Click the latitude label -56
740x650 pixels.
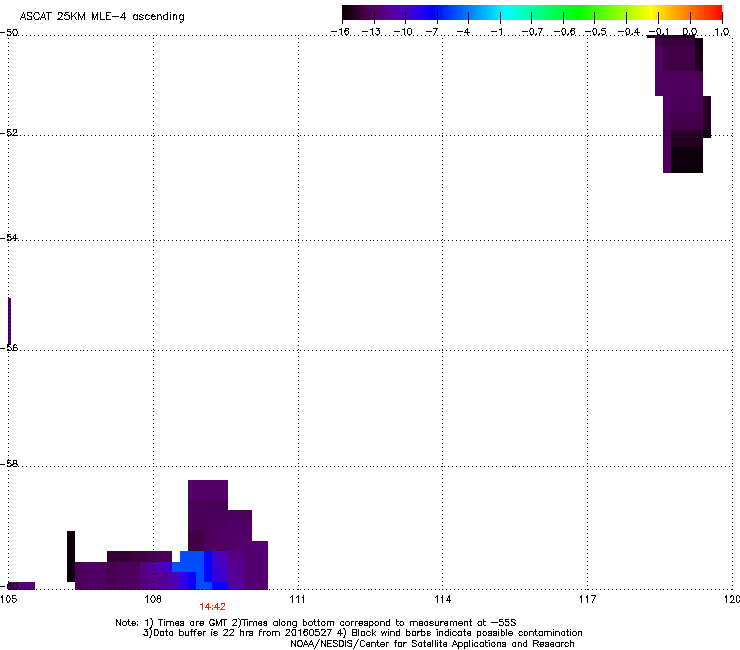pos(9,347)
